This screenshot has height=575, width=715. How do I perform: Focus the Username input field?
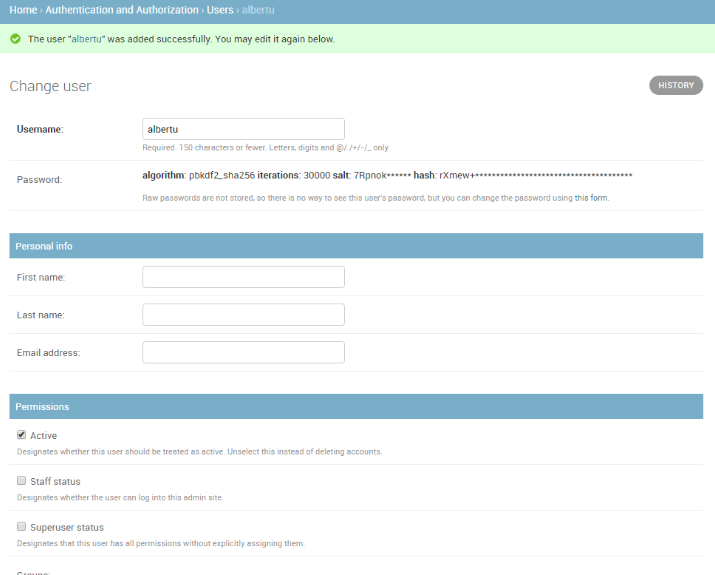243,129
